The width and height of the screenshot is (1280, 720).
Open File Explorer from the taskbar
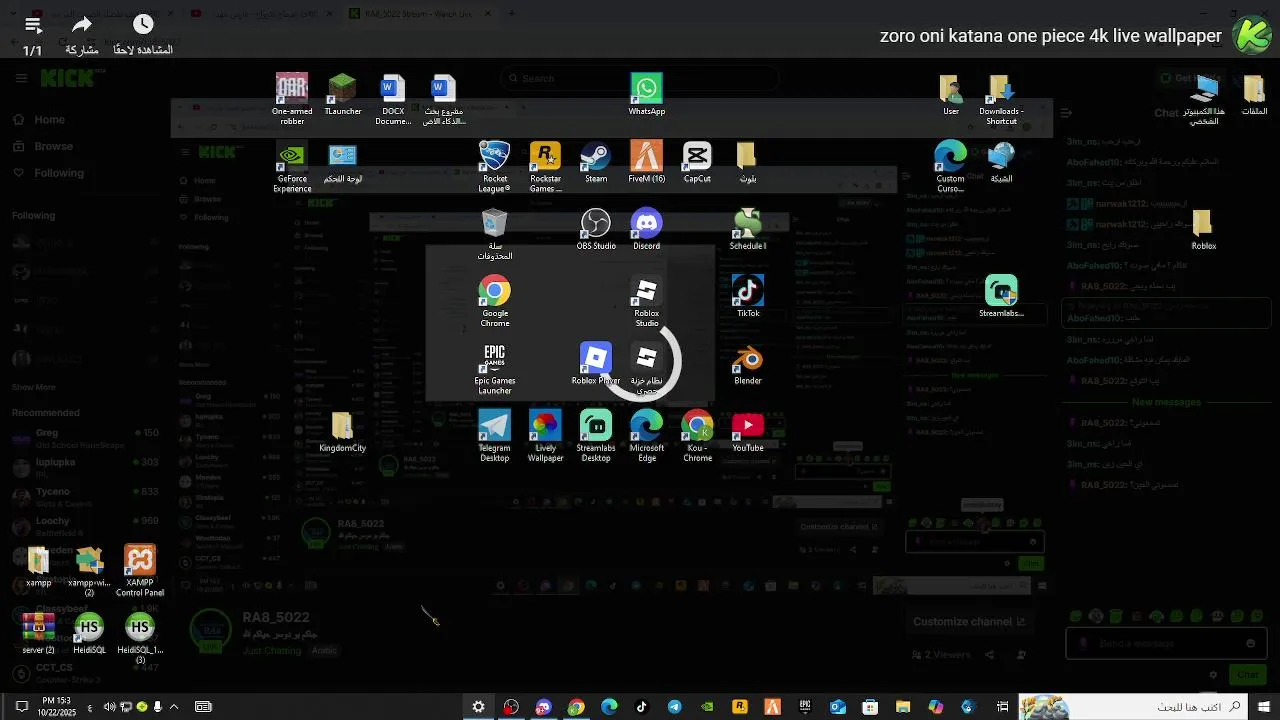point(902,707)
